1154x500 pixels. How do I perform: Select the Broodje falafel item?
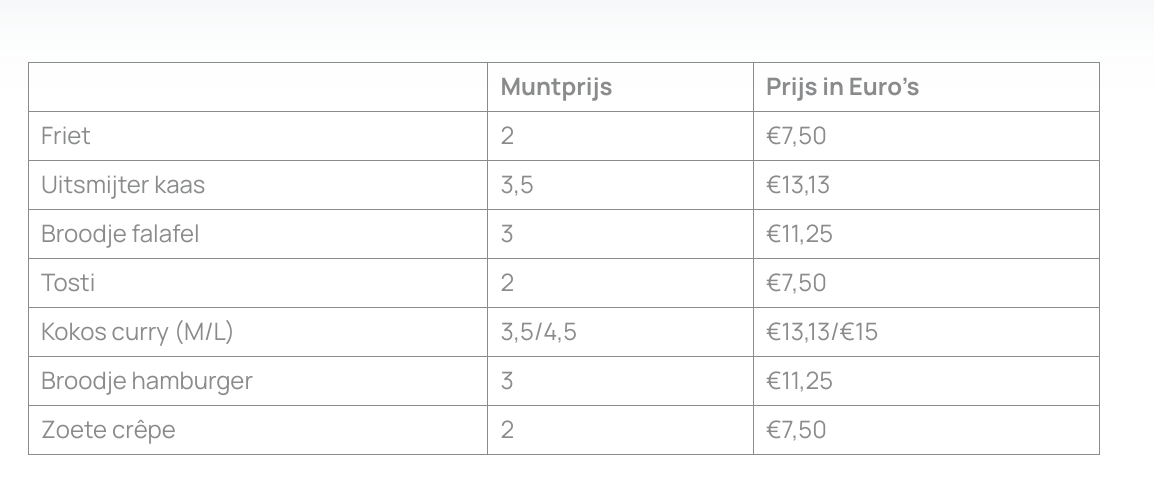click(120, 234)
